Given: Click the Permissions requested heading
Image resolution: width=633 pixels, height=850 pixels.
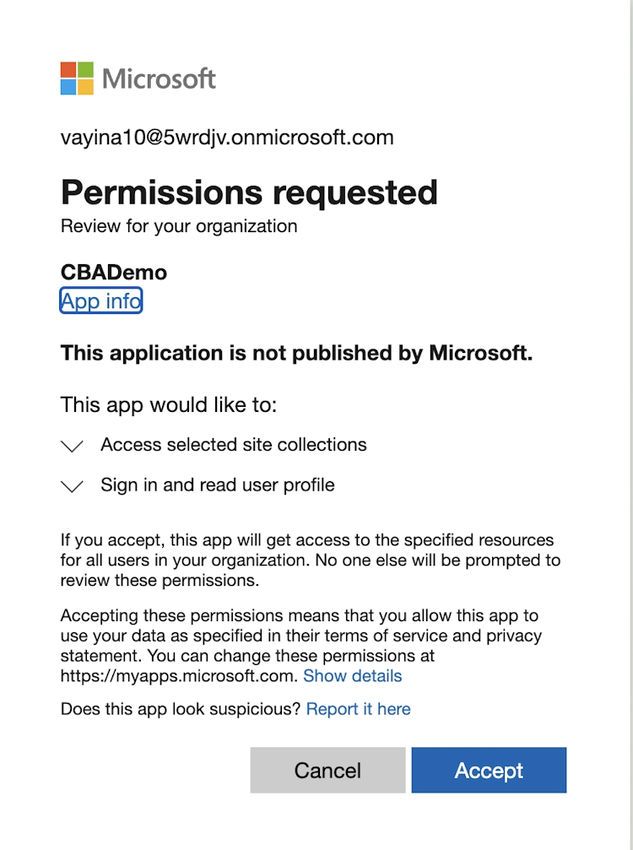Looking at the screenshot, I should 248,192.
